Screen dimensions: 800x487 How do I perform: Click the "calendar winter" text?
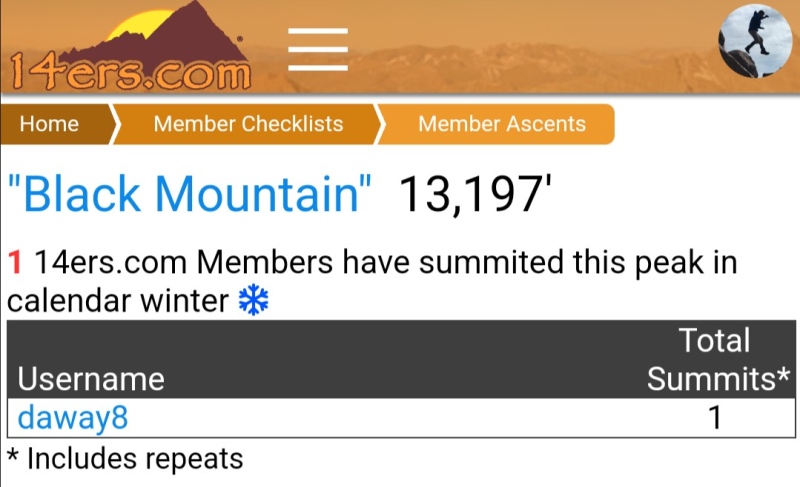tap(118, 301)
